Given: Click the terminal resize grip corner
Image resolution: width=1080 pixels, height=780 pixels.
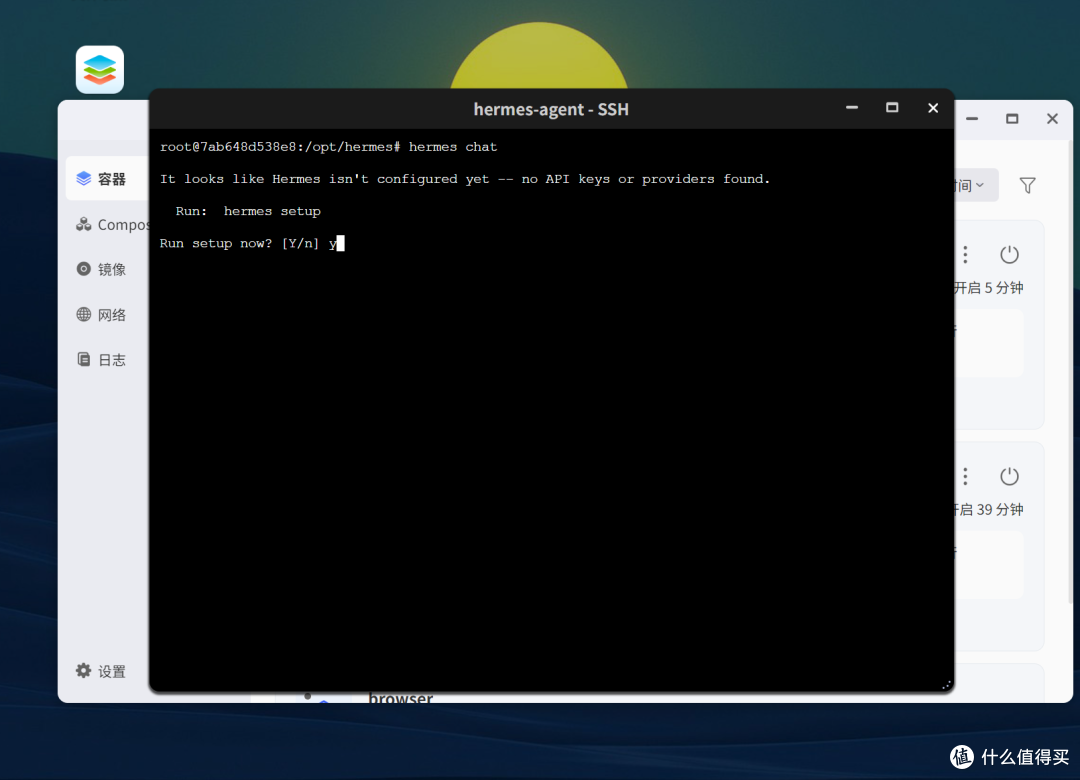Looking at the screenshot, I should [x=946, y=684].
